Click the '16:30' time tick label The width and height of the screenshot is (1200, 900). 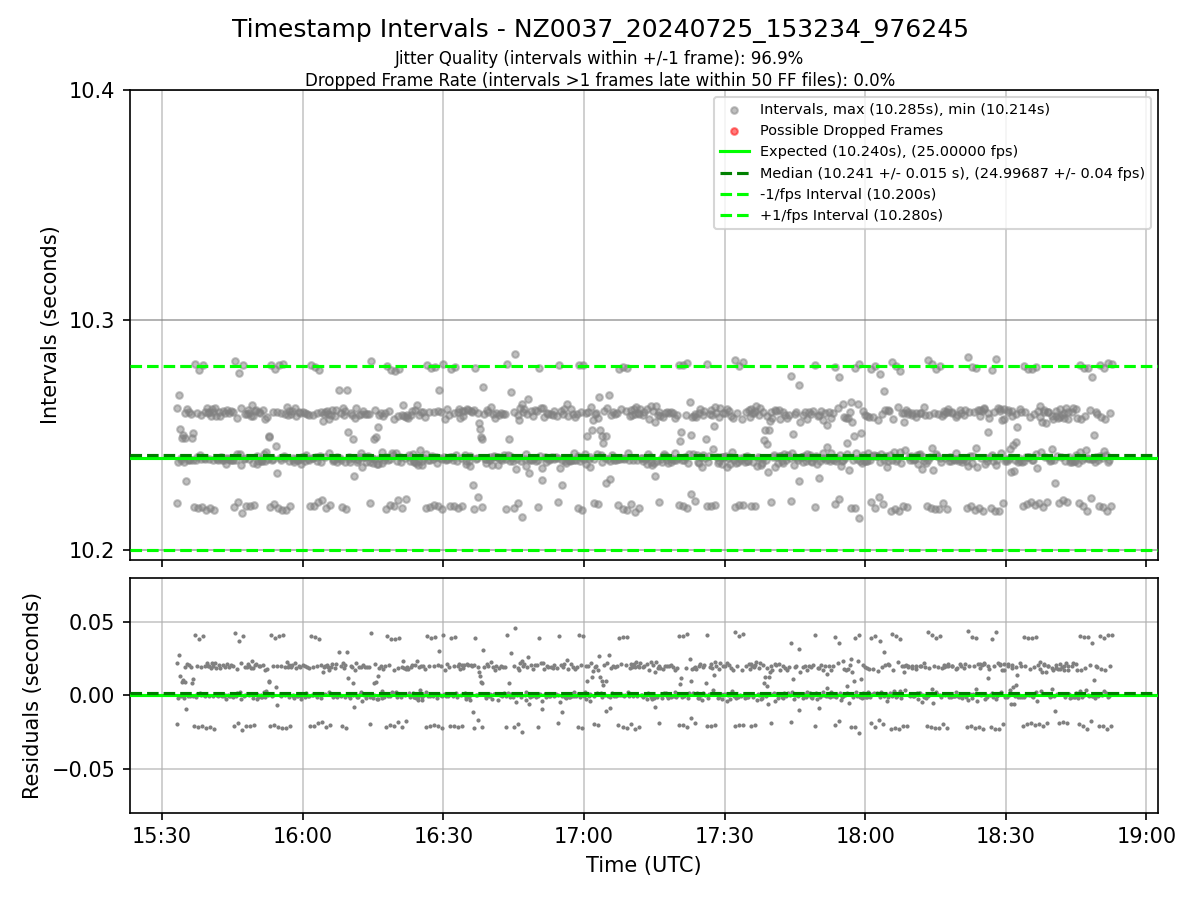[443, 835]
